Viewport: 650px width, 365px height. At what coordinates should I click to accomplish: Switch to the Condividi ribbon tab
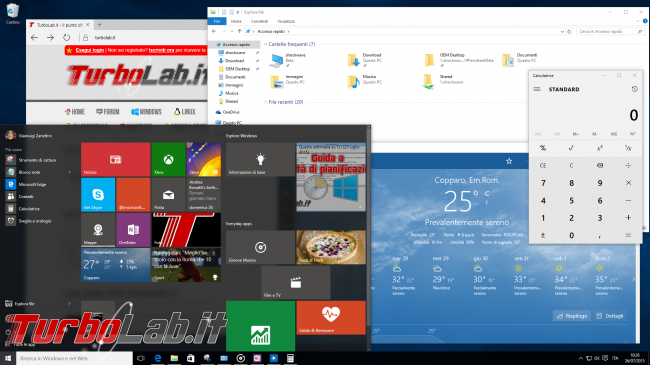coord(260,21)
